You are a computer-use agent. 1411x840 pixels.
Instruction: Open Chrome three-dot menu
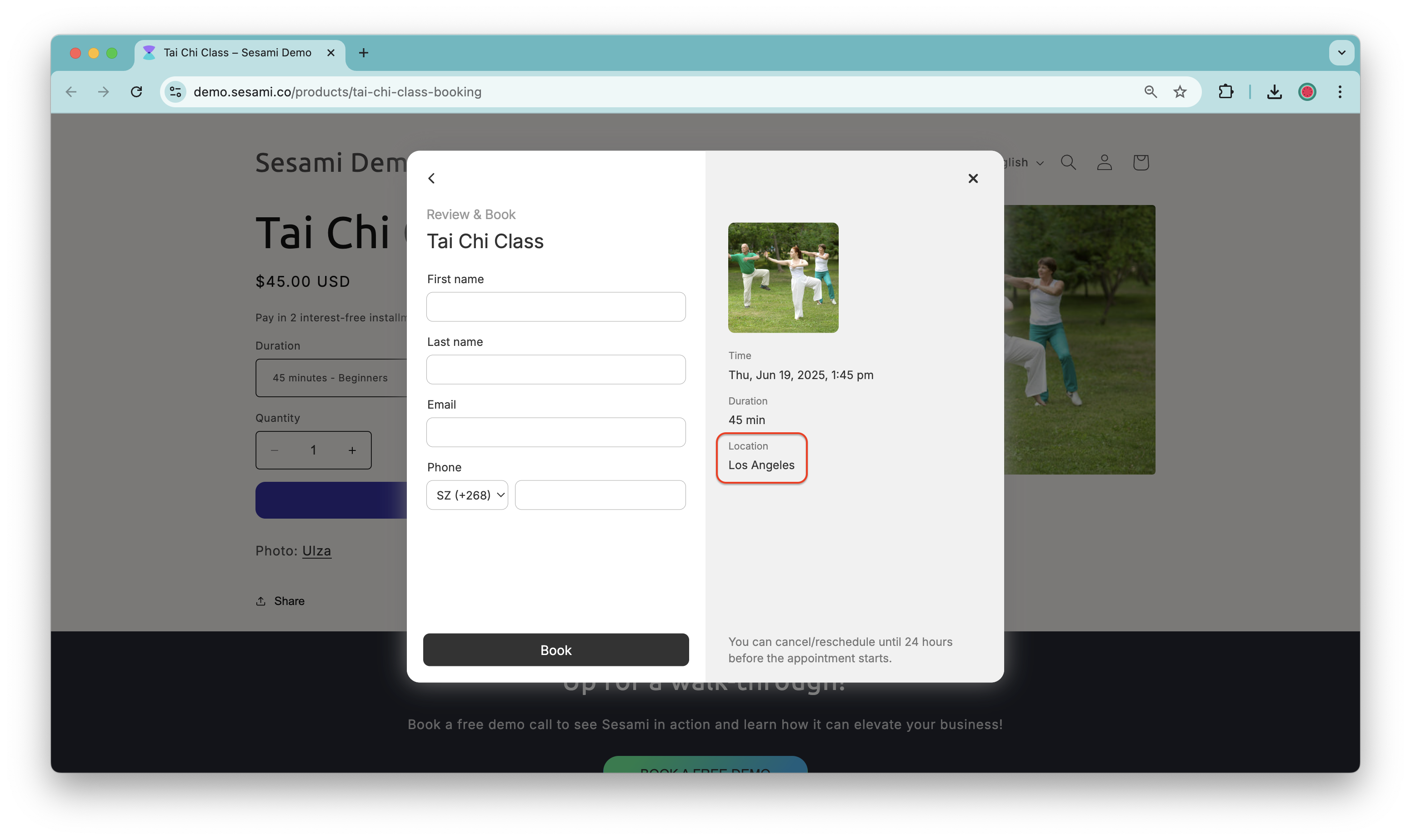(x=1340, y=92)
